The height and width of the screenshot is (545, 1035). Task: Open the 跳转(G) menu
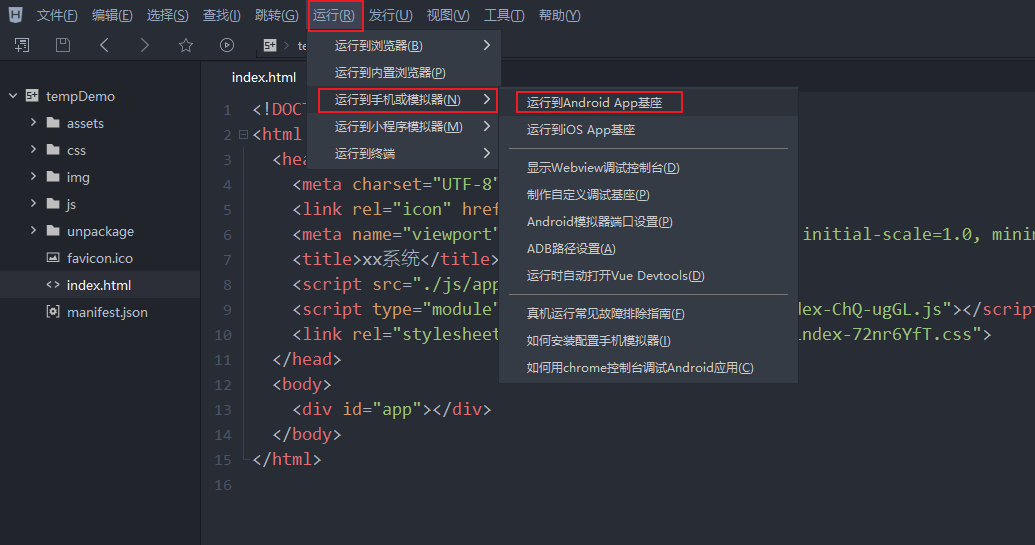pyautogui.click(x=277, y=15)
